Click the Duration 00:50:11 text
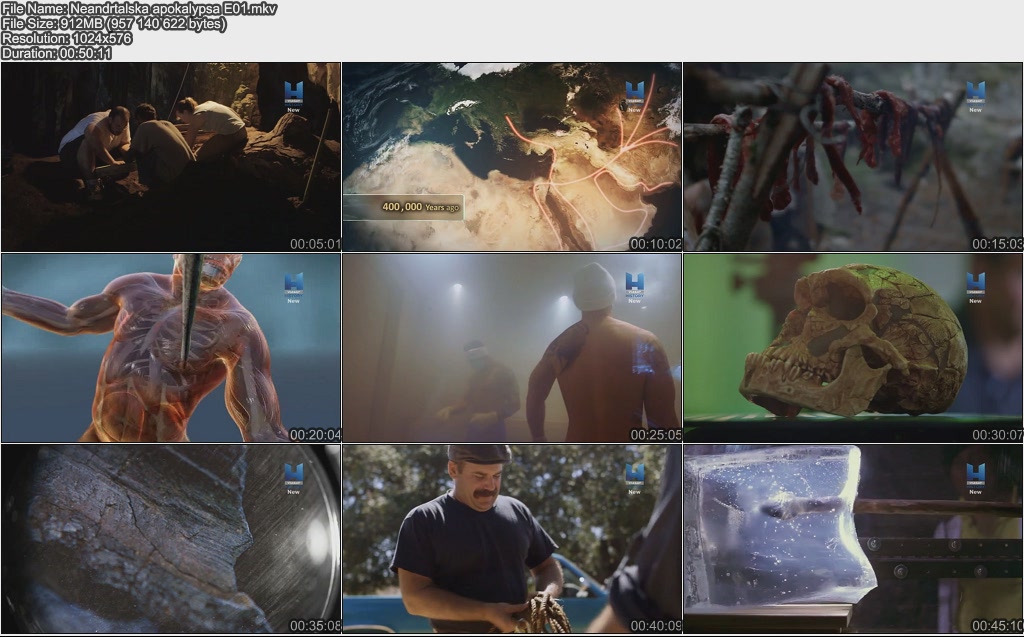This screenshot has width=1024, height=637. click(x=57, y=53)
